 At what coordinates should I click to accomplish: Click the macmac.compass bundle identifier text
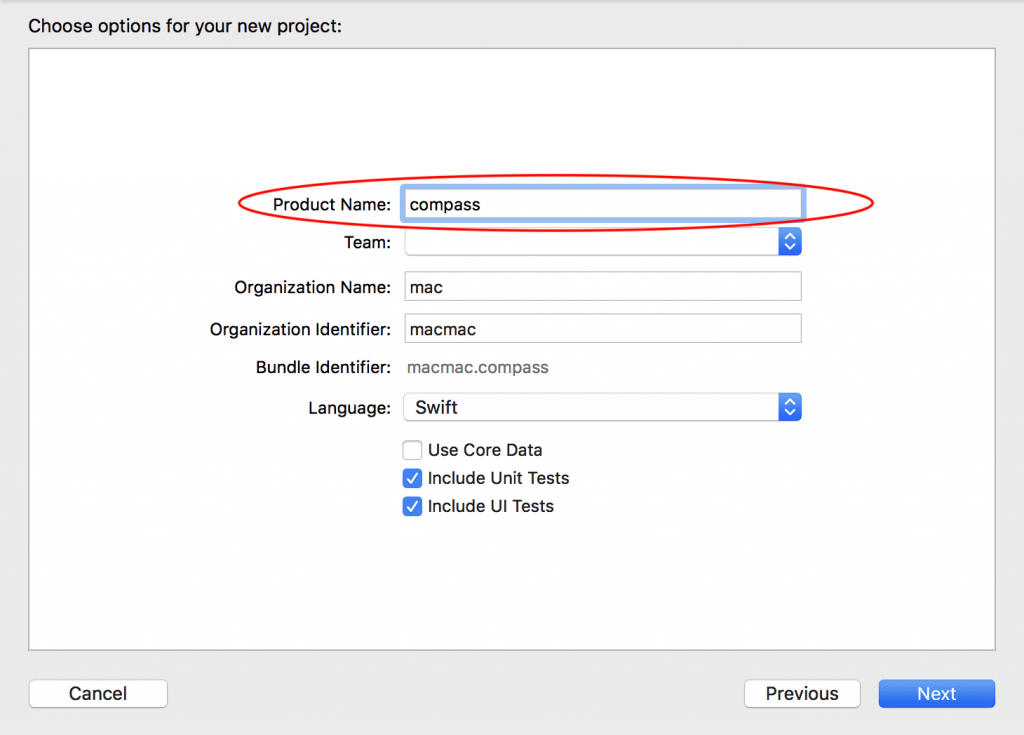[x=478, y=367]
